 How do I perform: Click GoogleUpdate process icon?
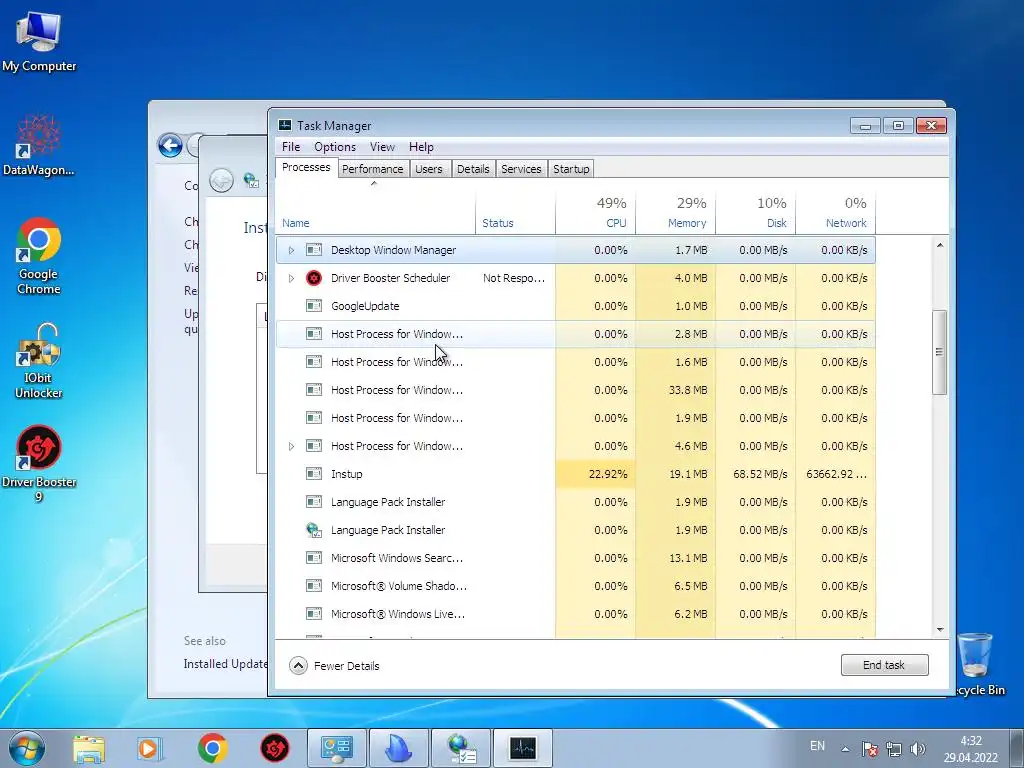pos(314,306)
